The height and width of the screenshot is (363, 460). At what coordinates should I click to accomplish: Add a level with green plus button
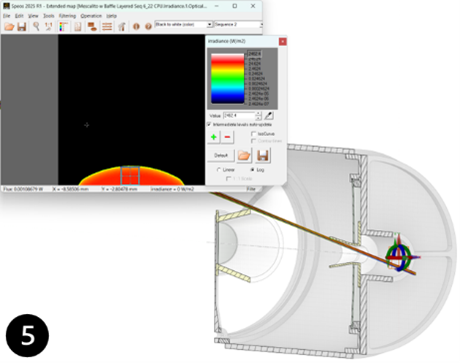[214, 137]
